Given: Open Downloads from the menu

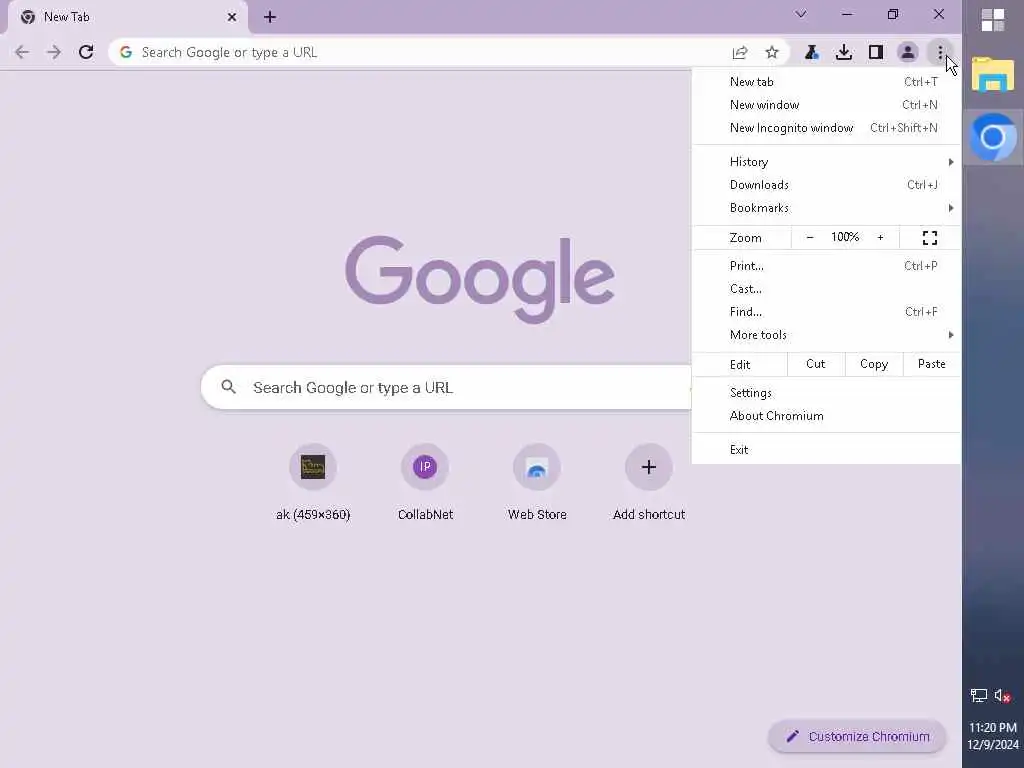Looking at the screenshot, I should 826,185.
